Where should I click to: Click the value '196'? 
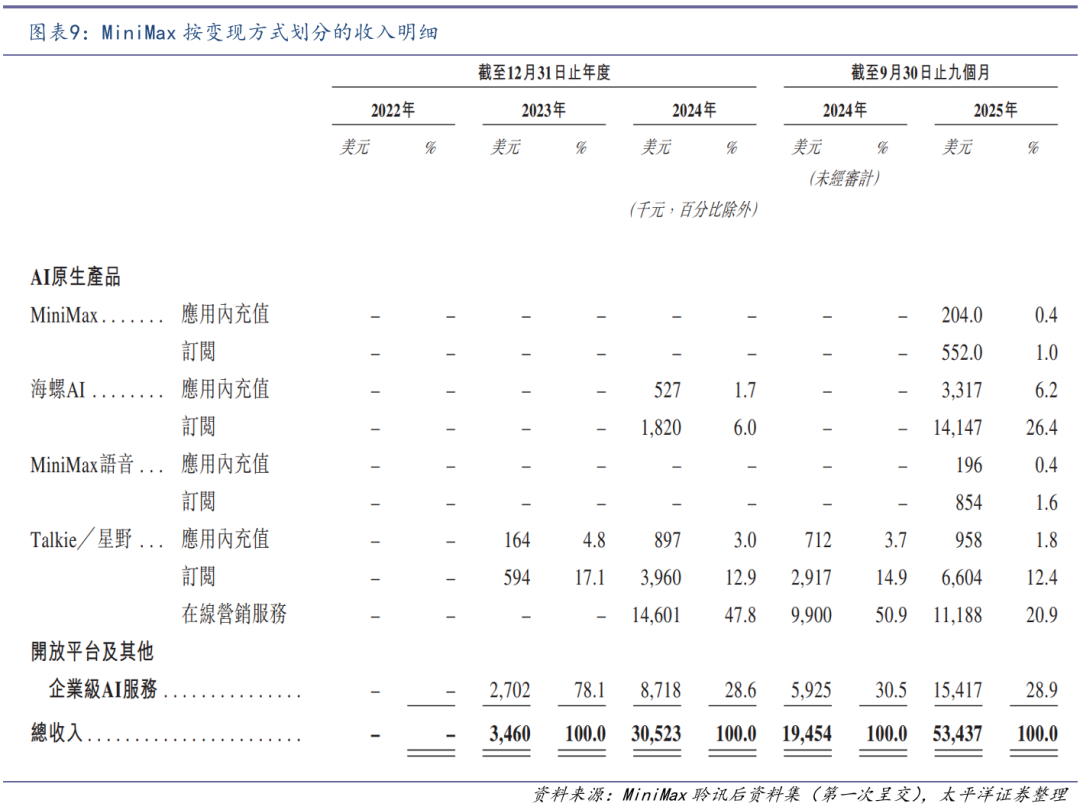968,465
